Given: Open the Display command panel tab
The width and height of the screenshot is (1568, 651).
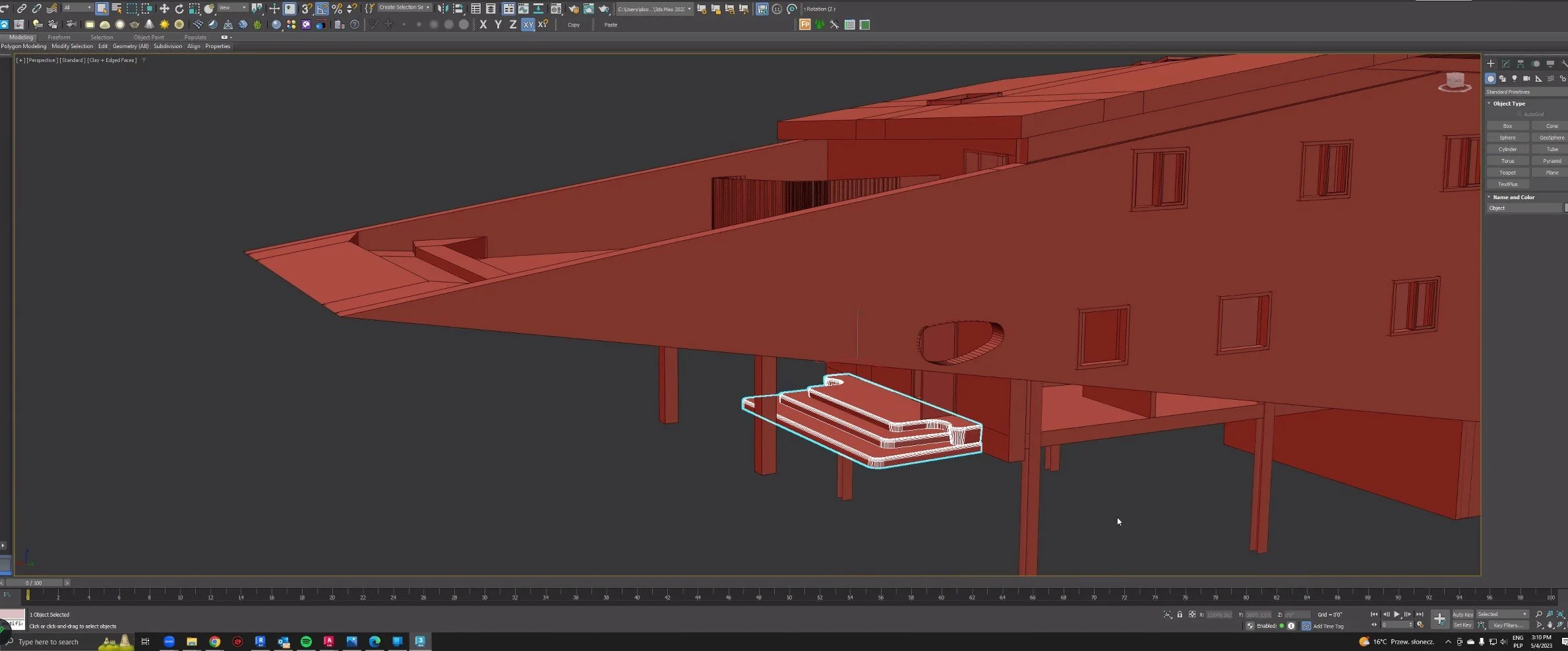Looking at the screenshot, I should click(1550, 64).
